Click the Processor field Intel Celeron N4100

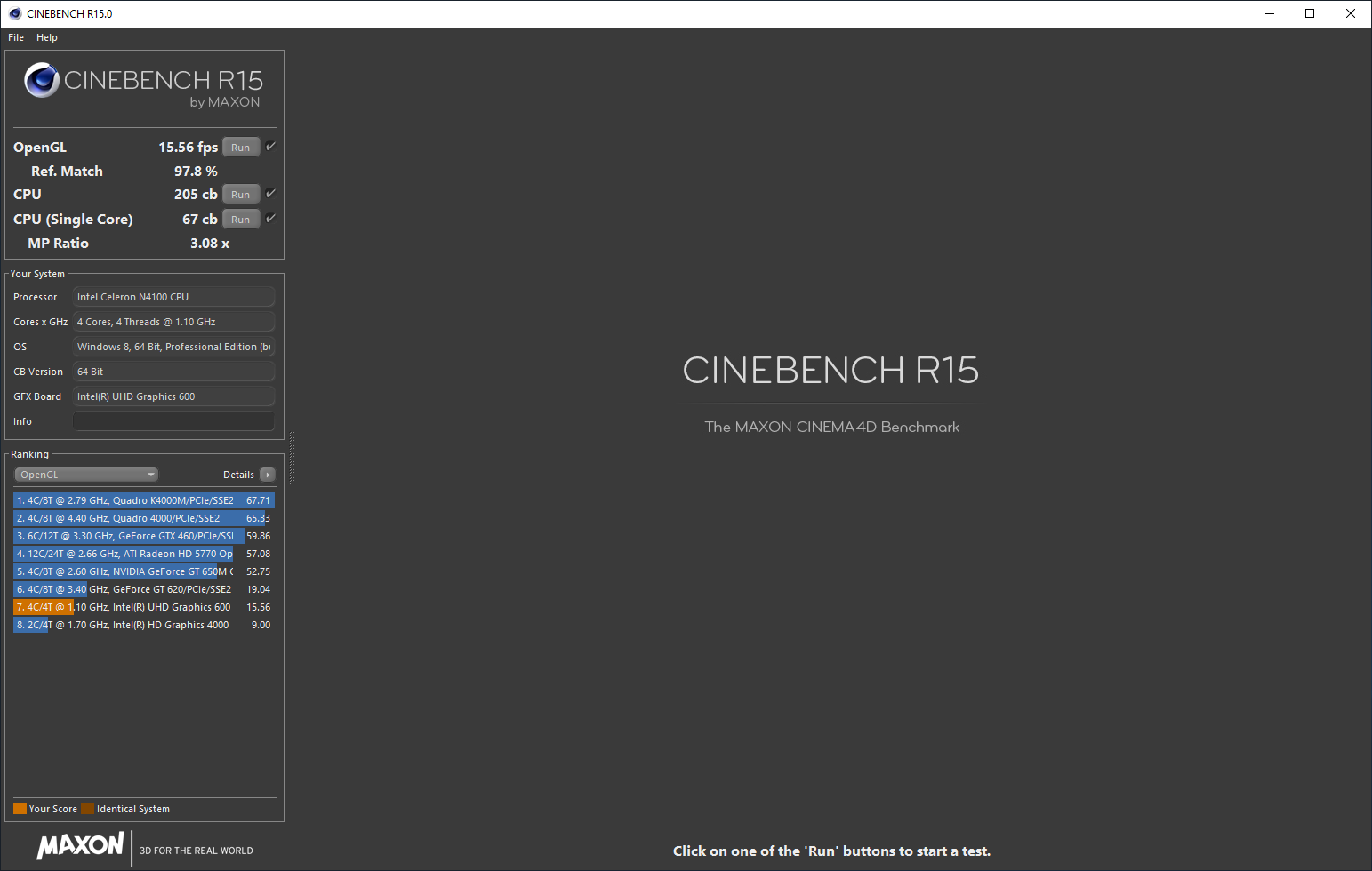click(x=173, y=297)
